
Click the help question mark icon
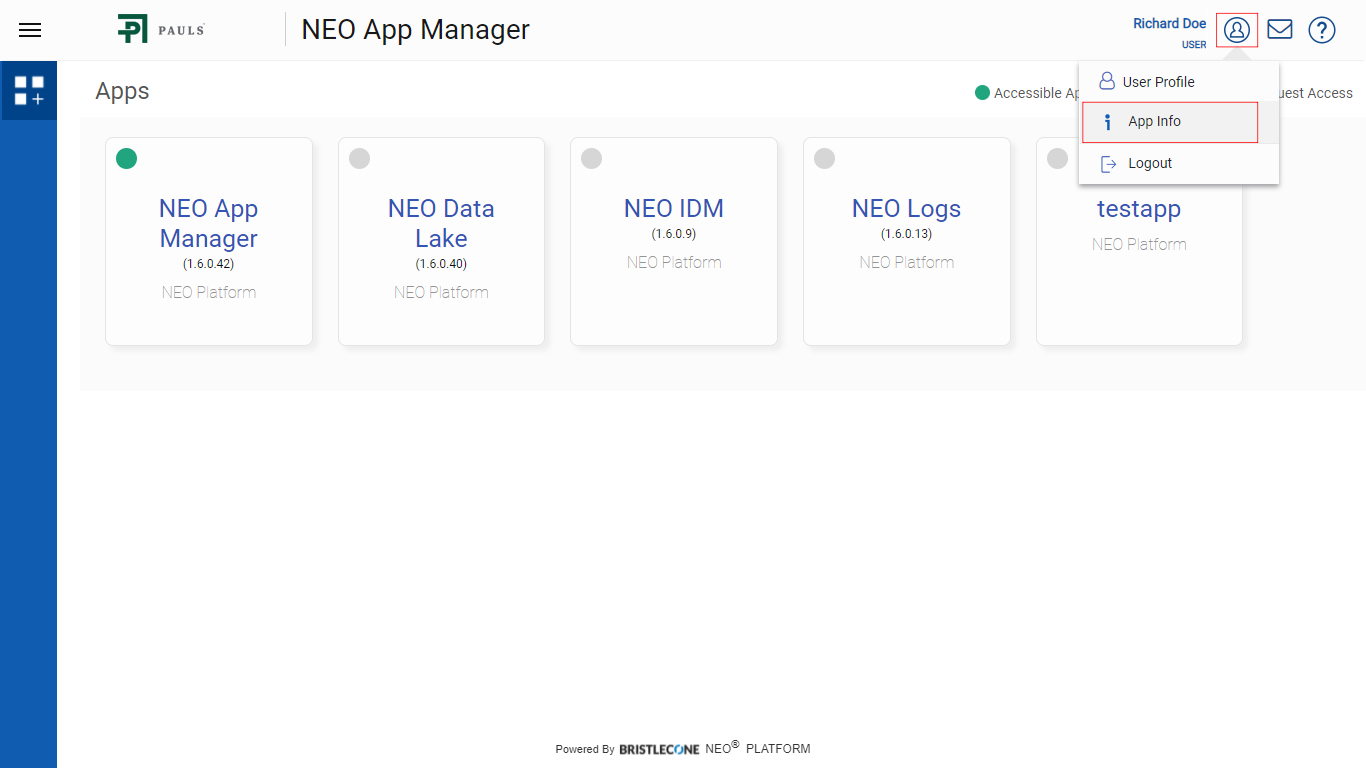pyautogui.click(x=1322, y=30)
